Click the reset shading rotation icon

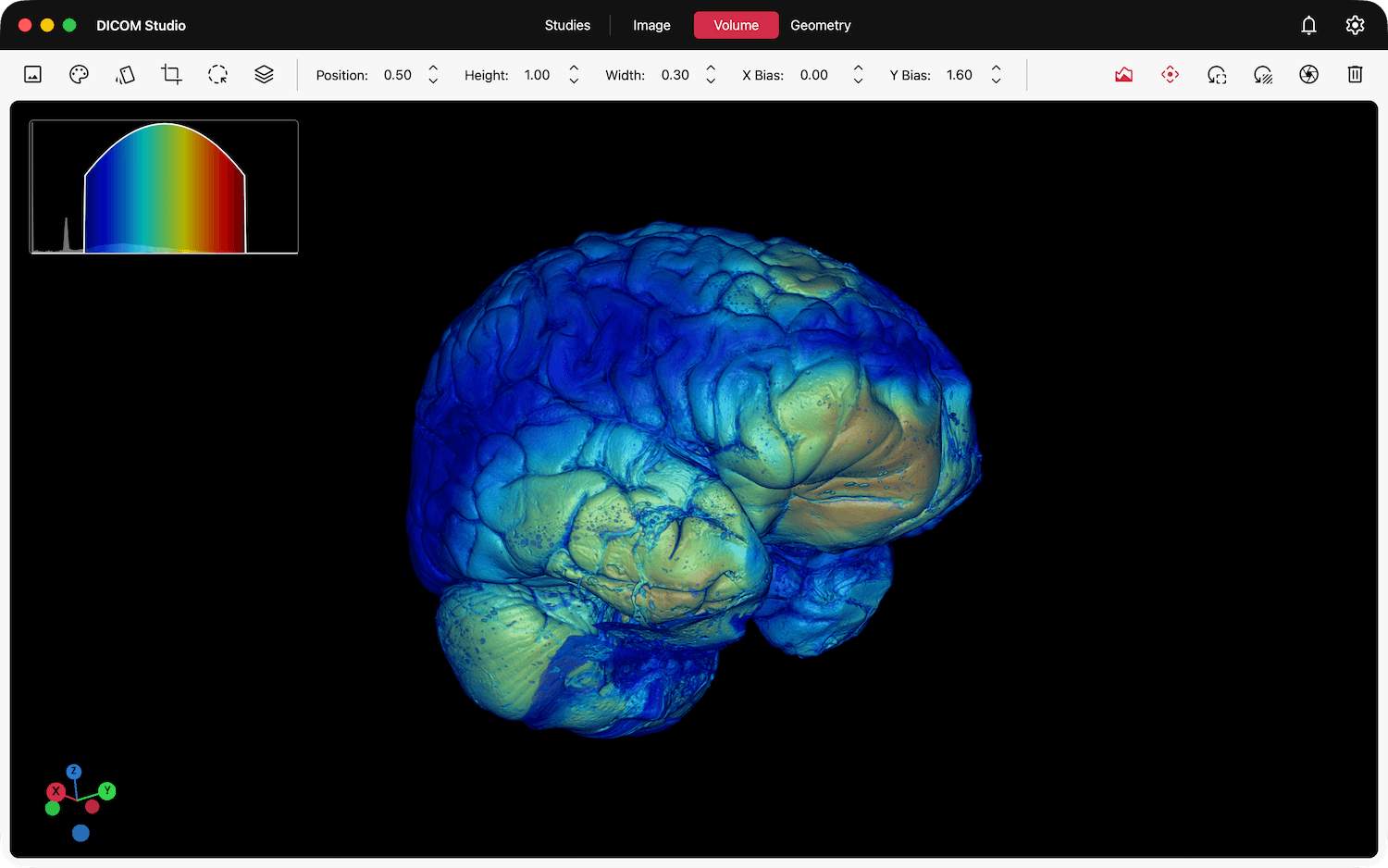(1262, 75)
